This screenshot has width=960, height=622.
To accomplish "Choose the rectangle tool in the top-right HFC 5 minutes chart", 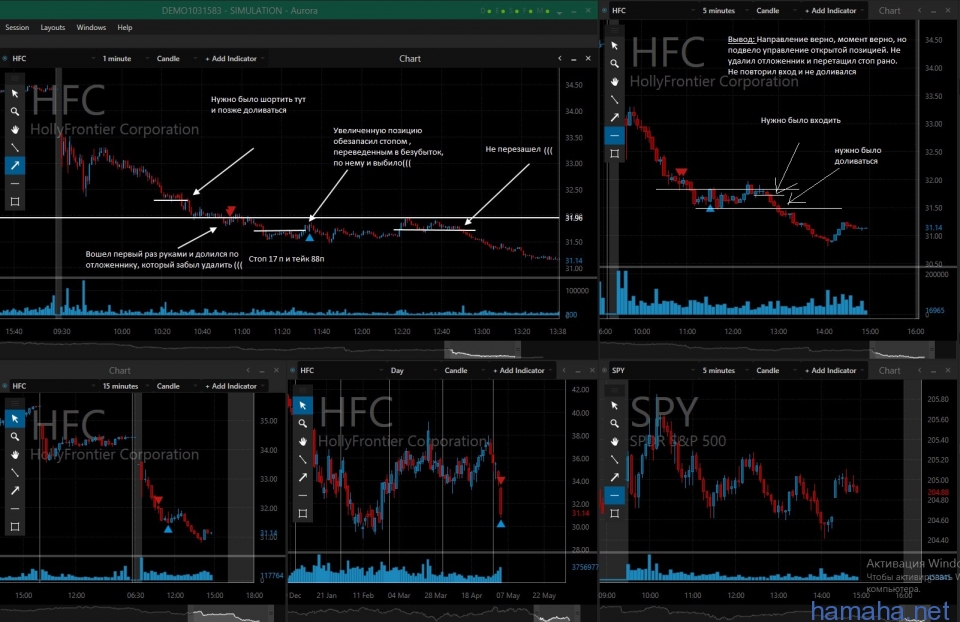I will 614,154.
